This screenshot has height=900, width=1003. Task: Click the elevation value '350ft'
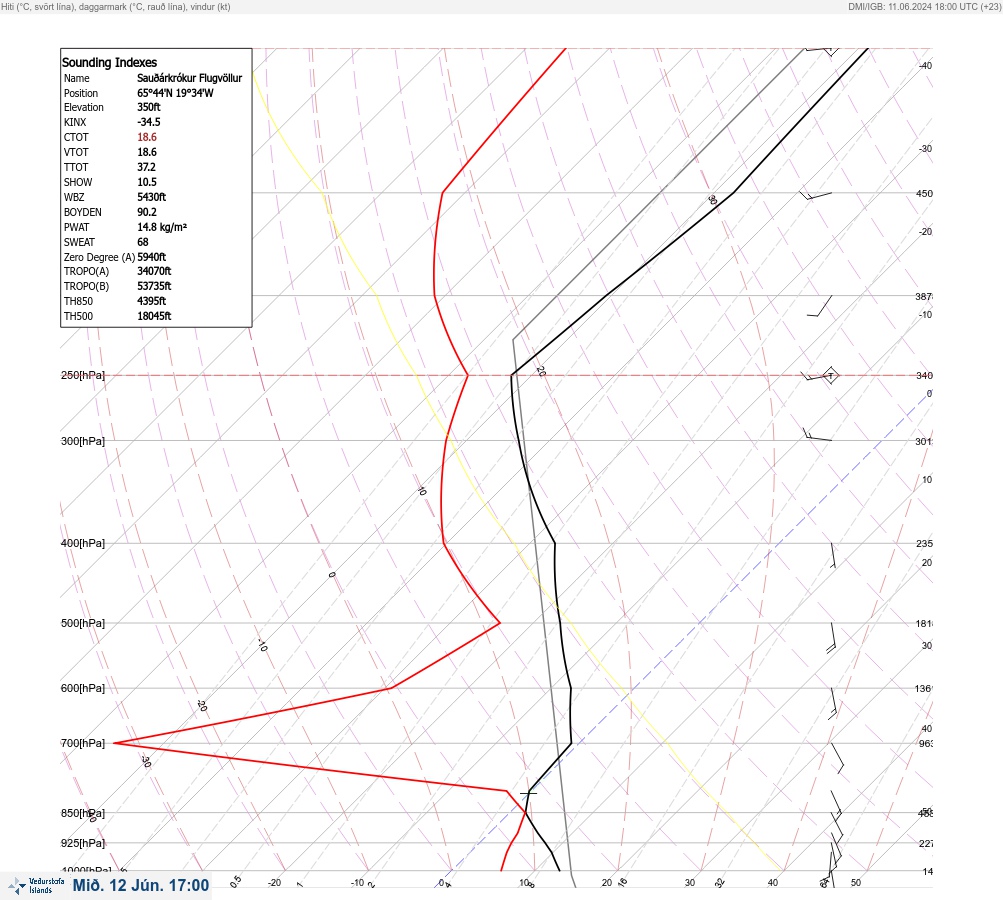tap(149, 107)
